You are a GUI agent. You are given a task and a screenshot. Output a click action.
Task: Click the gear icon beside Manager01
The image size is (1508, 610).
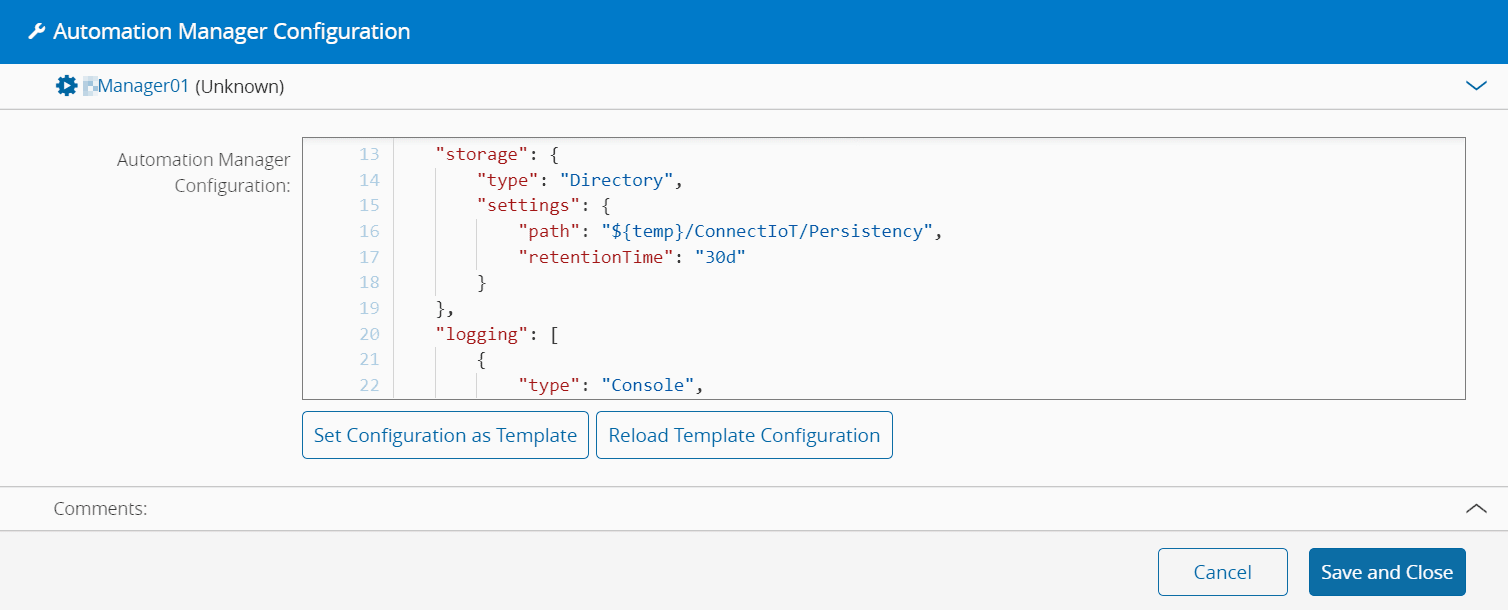point(66,86)
